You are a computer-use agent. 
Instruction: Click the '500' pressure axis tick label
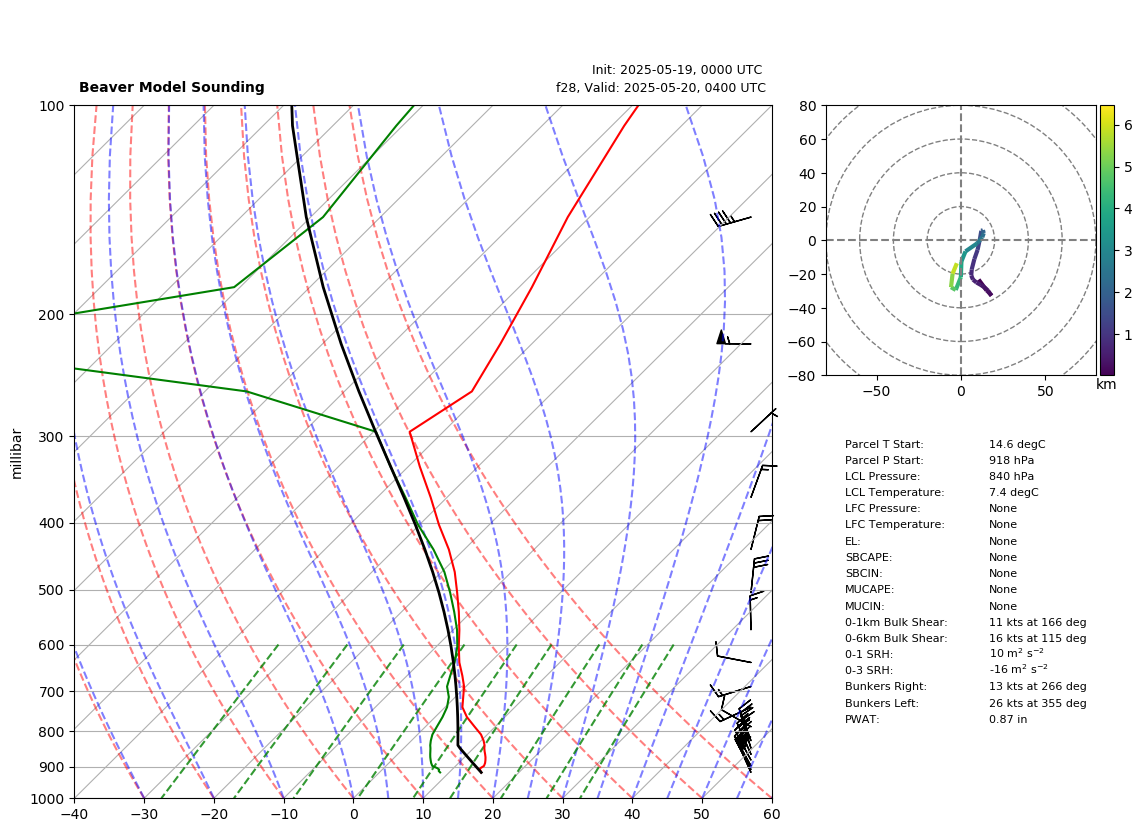pos(56,590)
